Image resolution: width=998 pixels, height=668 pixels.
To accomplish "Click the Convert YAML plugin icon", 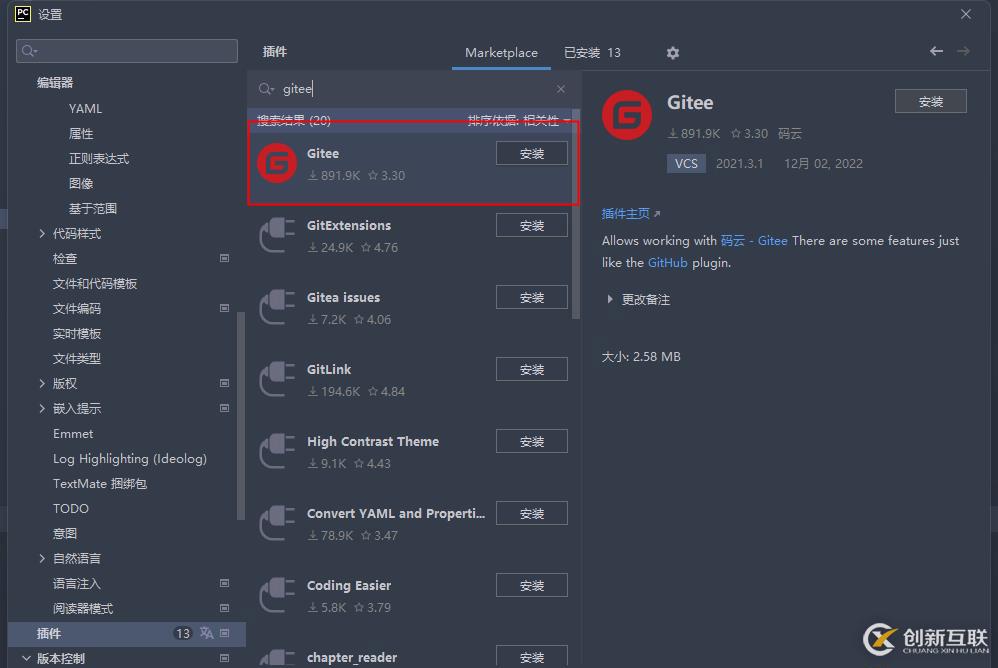I will [277, 523].
